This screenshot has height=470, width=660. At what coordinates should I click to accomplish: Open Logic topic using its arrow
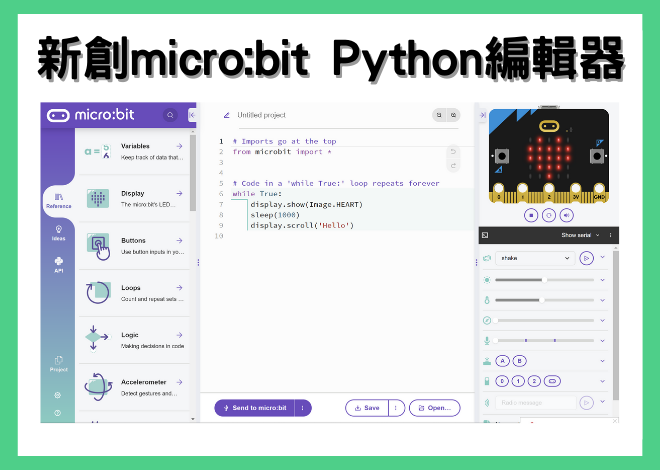[179, 335]
